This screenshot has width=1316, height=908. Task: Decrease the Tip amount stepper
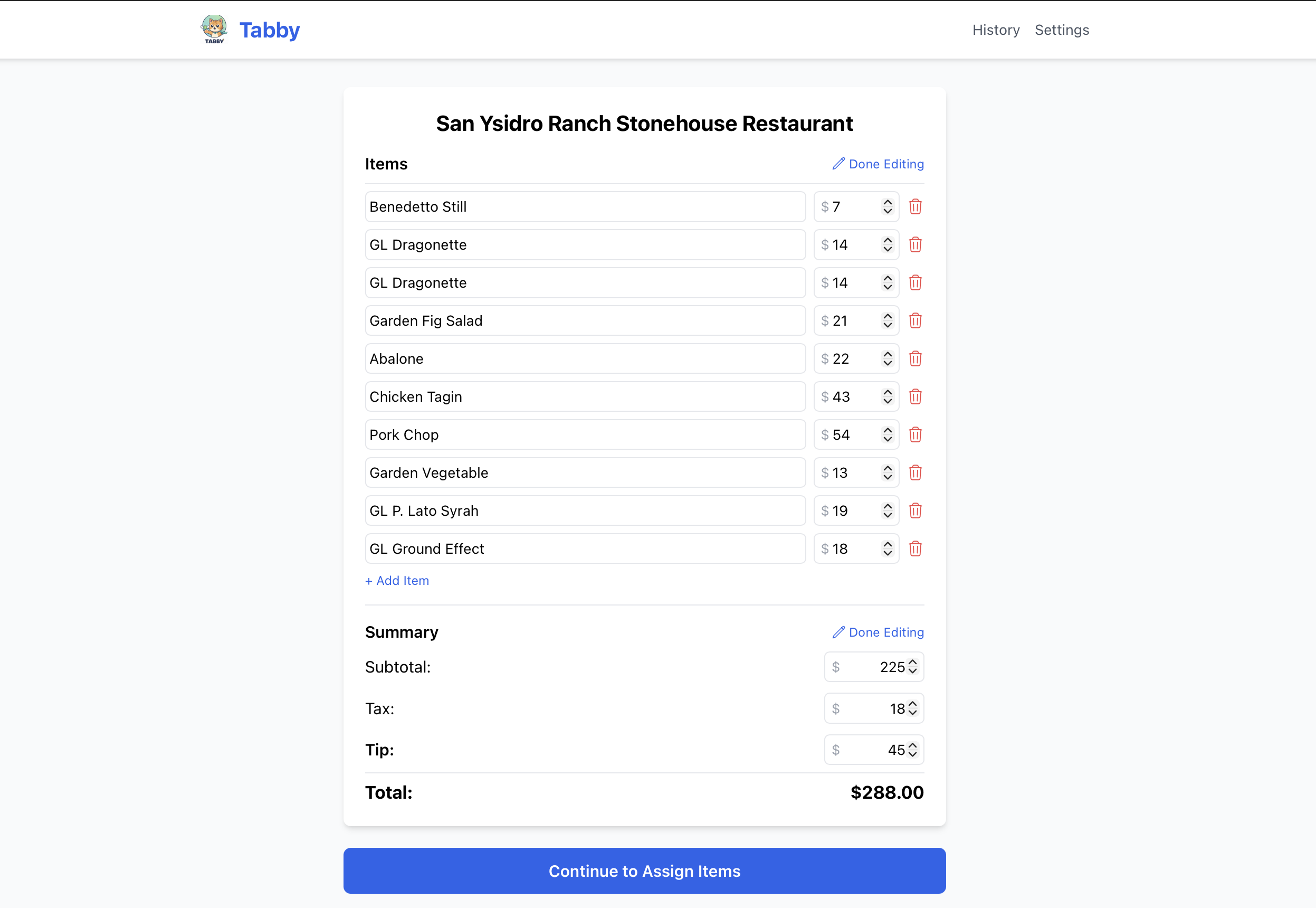pyautogui.click(x=912, y=754)
